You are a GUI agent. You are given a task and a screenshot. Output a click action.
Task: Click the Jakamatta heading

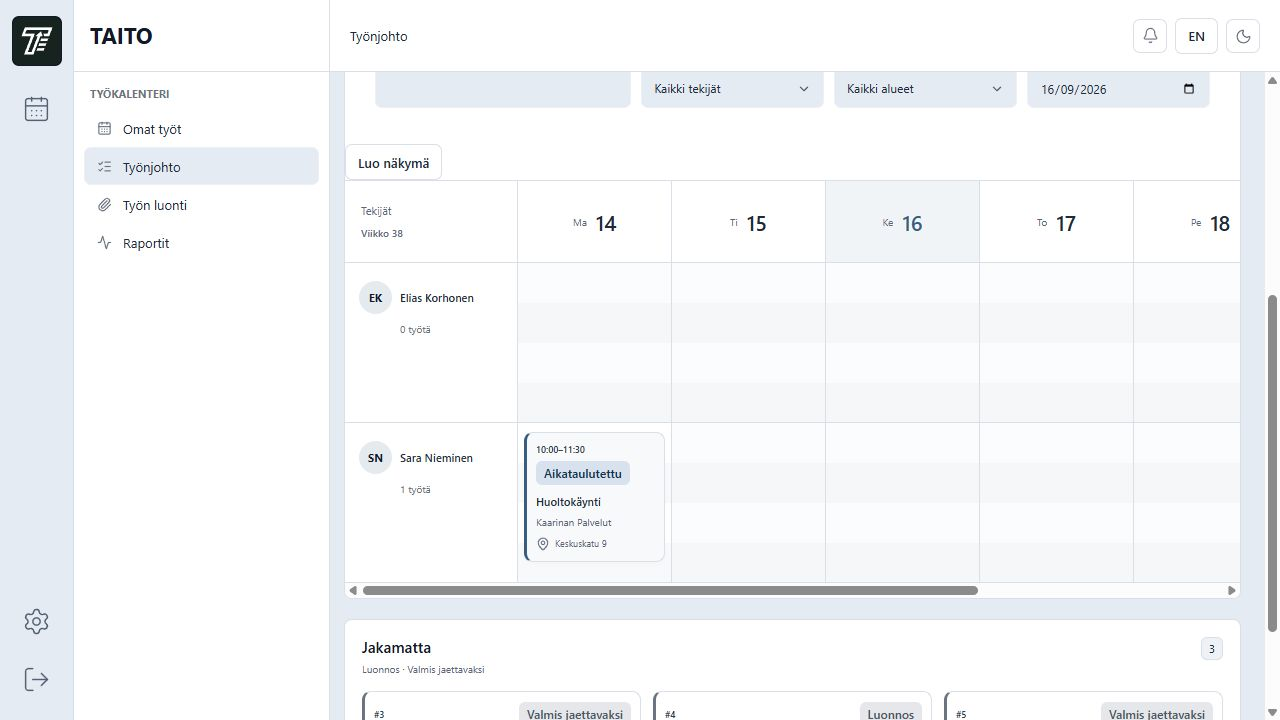396,648
